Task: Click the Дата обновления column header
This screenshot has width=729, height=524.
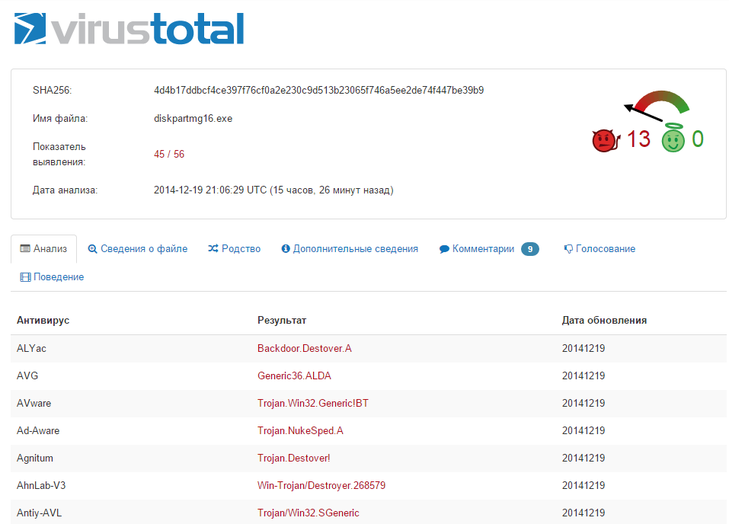Action: 604,320
